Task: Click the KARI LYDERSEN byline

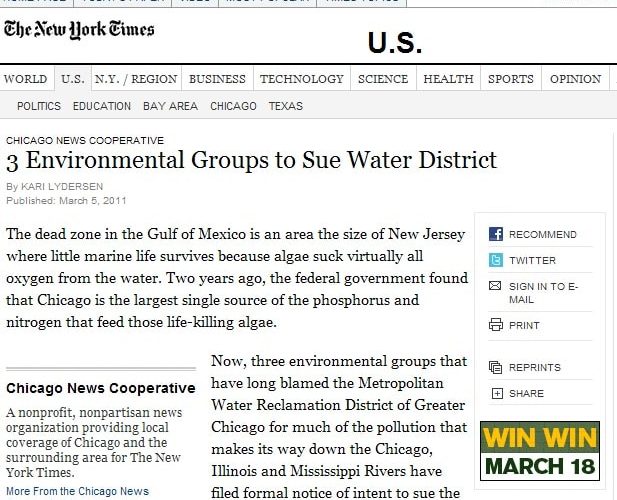Action: pyautogui.click(x=62, y=186)
